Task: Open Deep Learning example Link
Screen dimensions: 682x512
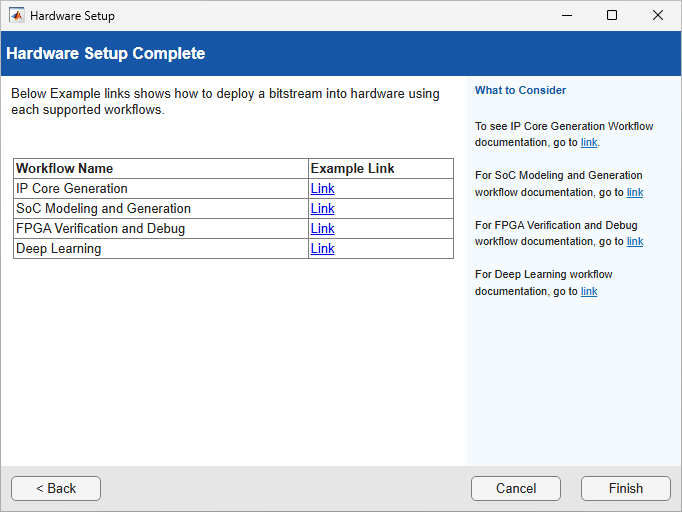Action: point(322,248)
